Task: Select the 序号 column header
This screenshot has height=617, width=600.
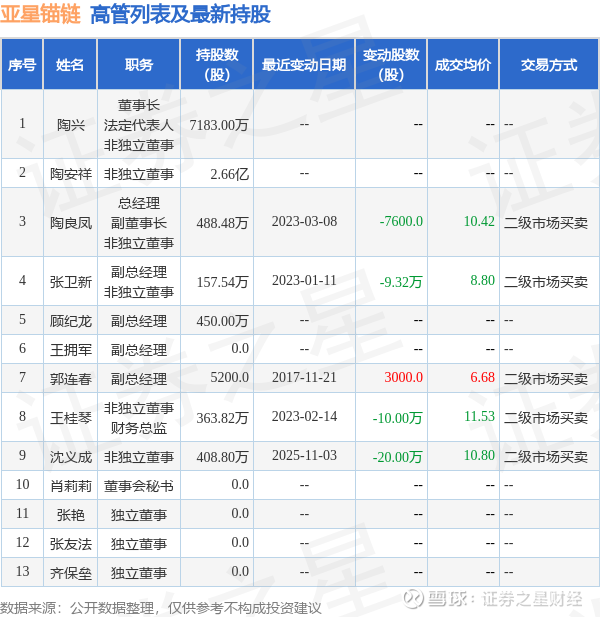Action: [22, 65]
